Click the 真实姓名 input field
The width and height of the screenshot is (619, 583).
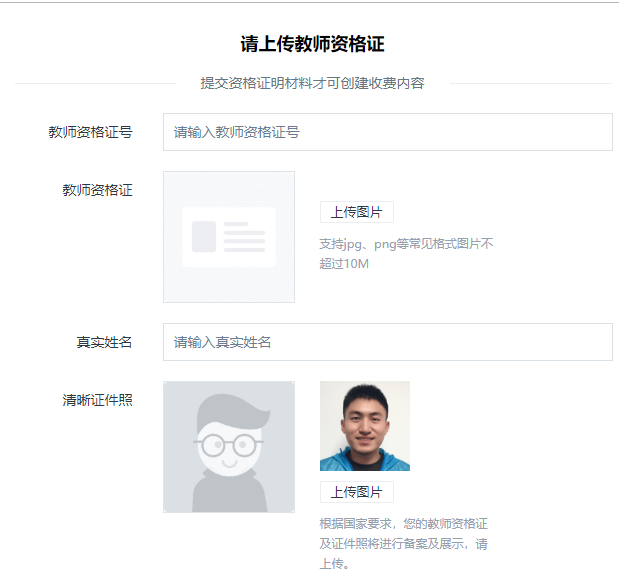tap(388, 342)
